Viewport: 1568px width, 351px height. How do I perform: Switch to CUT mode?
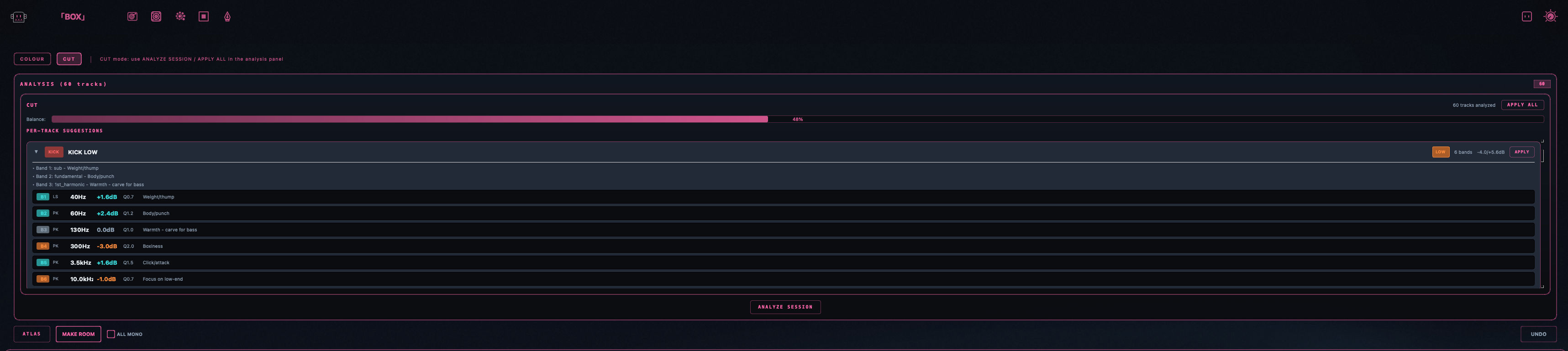point(69,59)
